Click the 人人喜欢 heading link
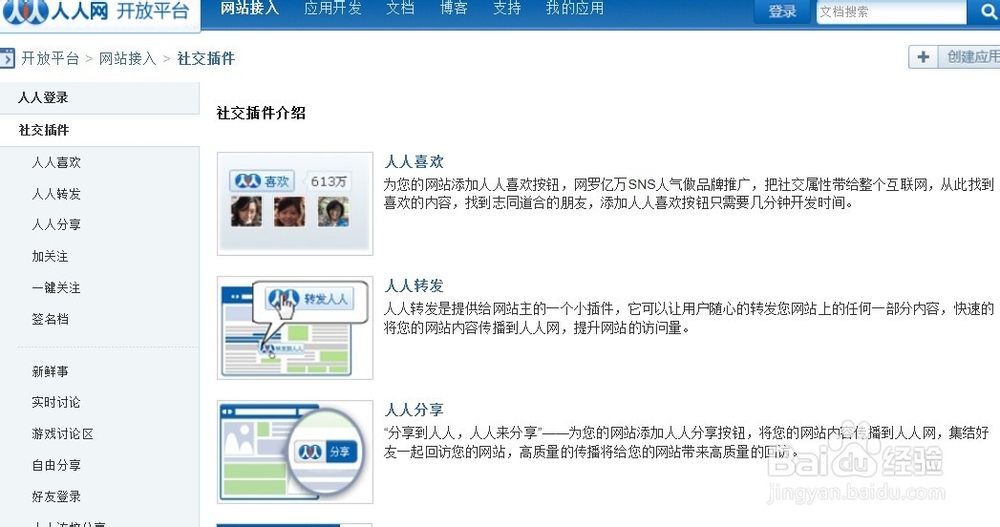 [414, 162]
